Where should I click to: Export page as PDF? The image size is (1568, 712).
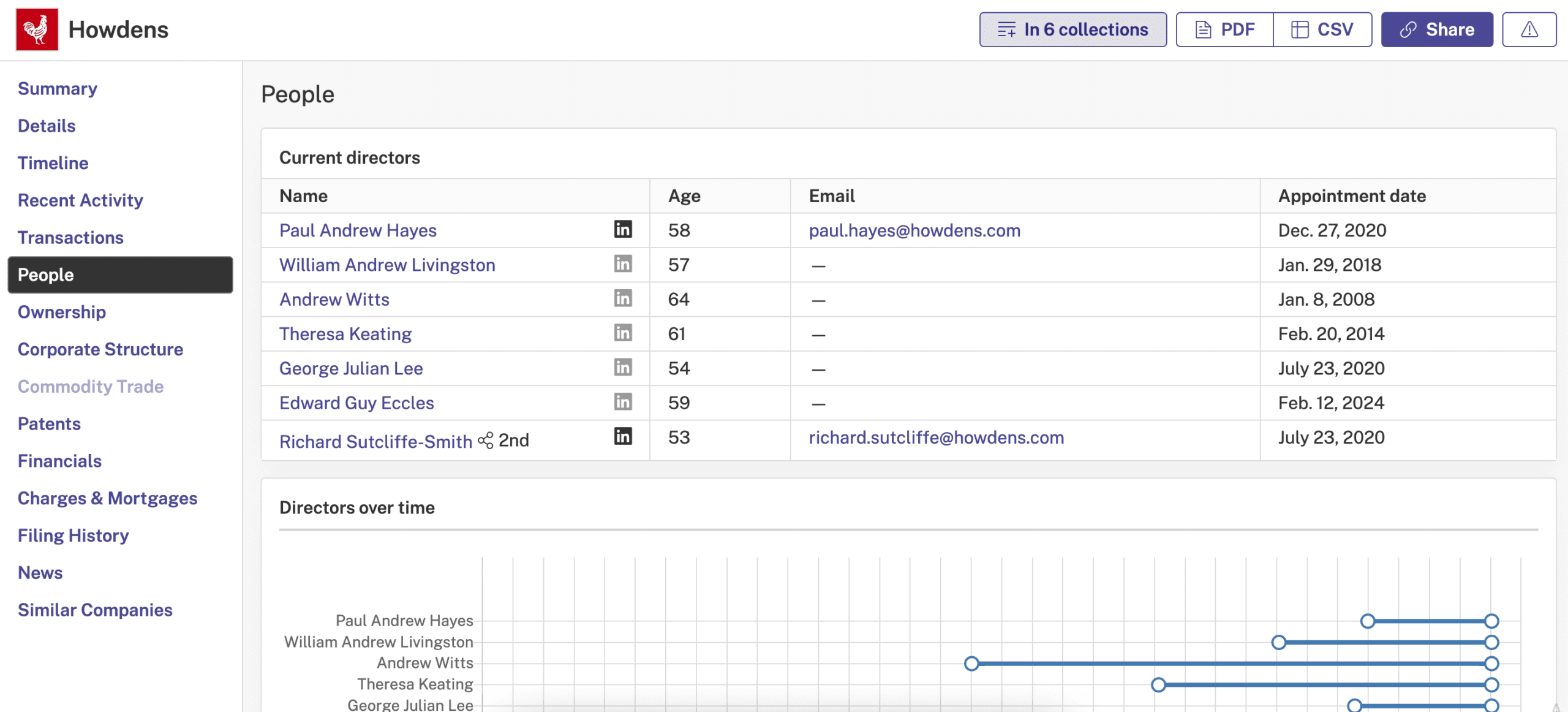pos(1225,29)
